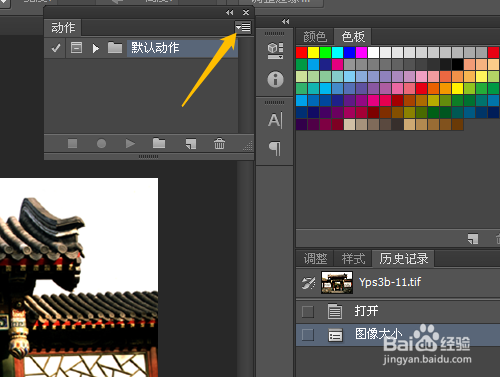The height and width of the screenshot is (377, 500).
Task: Expand the 默认动作 action set triangle
Action: pyautogui.click(x=96, y=49)
